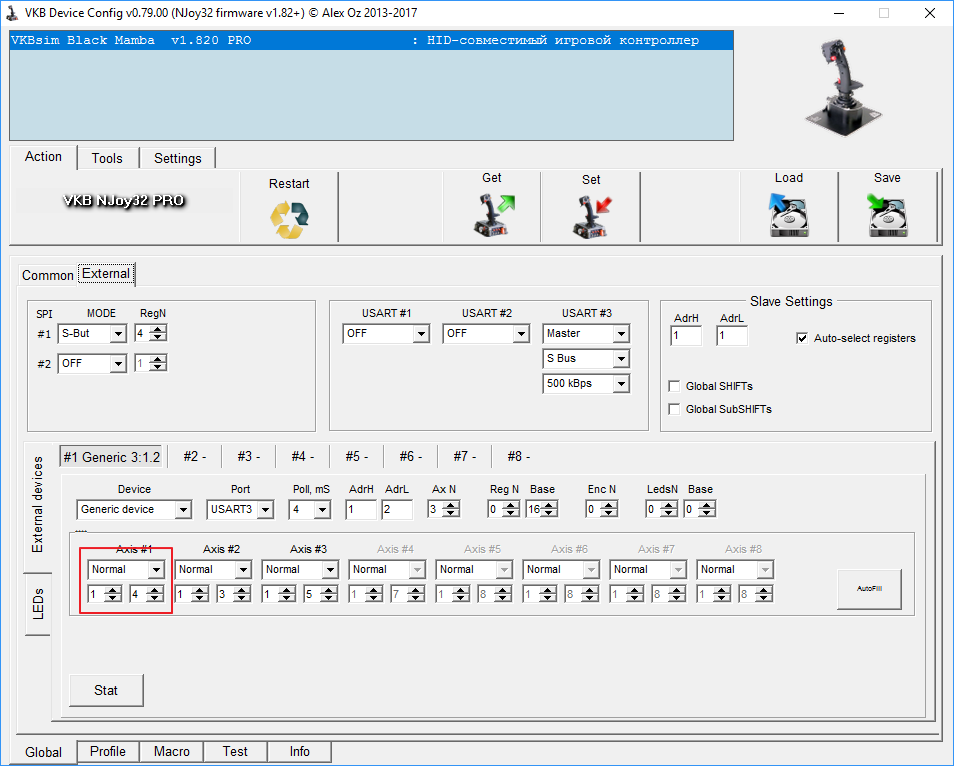Open the USART #2 dropdown
954x766 pixels.
(x=486, y=333)
